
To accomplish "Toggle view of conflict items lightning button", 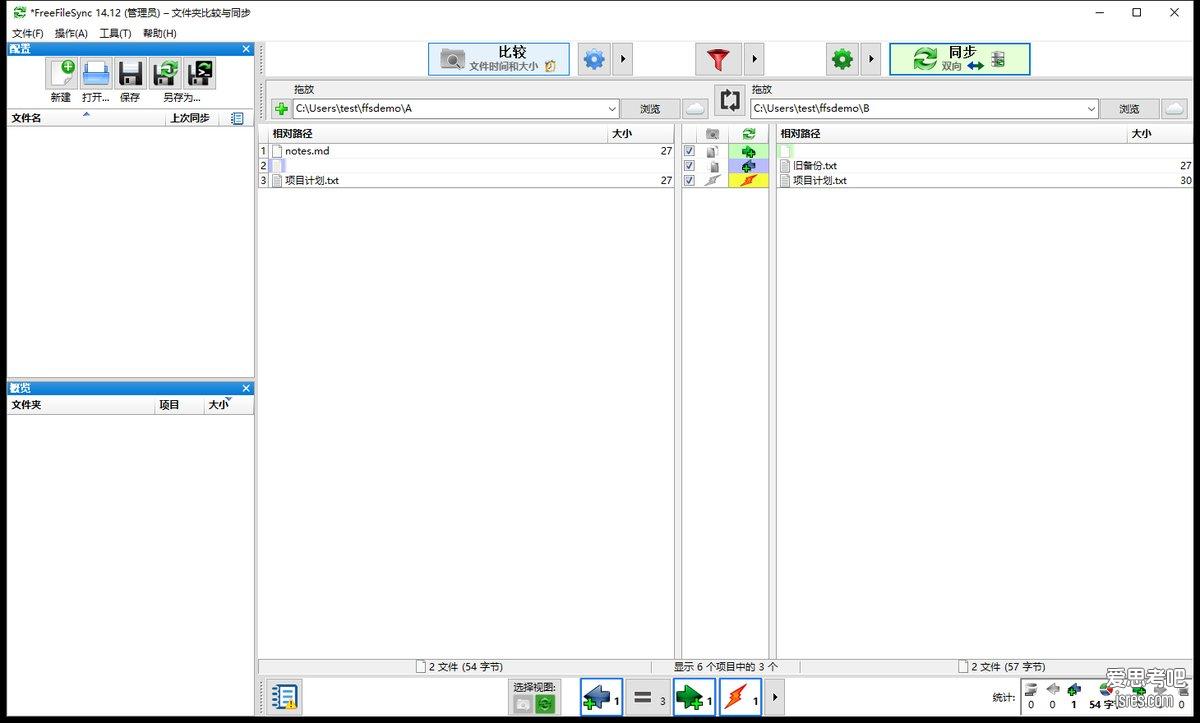I will (x=741, y=697).
